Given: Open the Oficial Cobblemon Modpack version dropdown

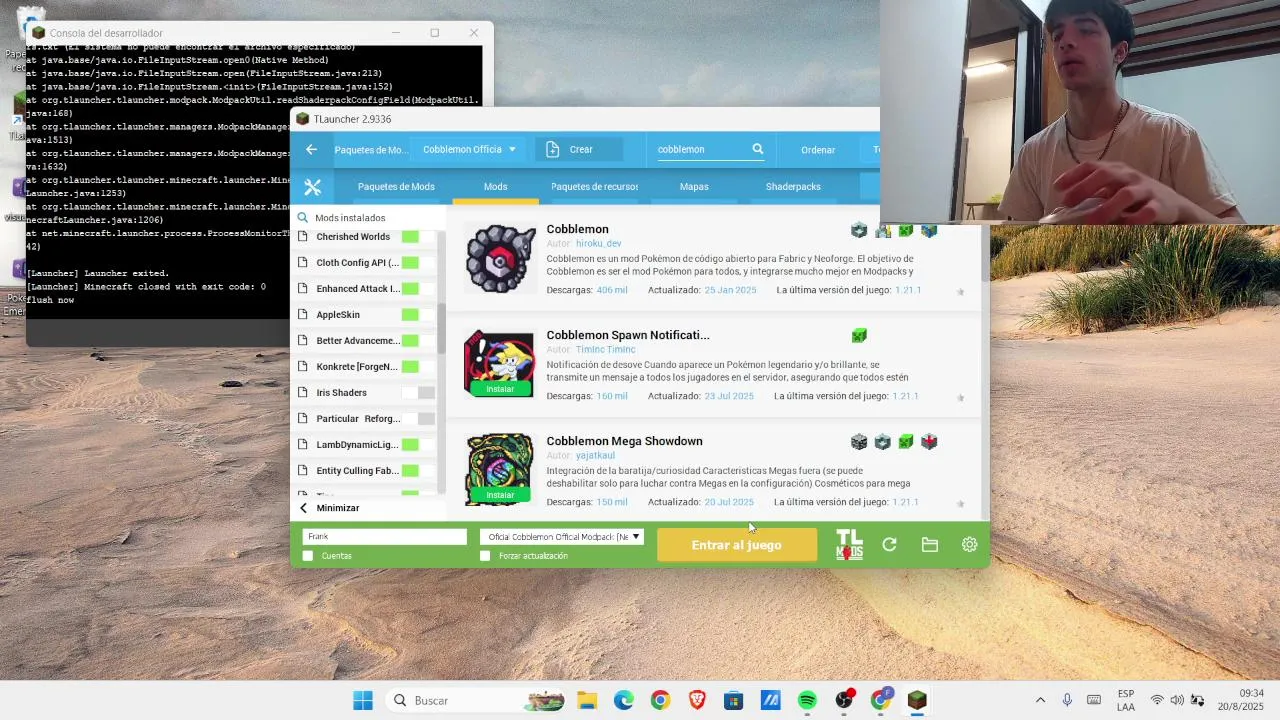Looking at the screenshot, I should click(562, 537).
